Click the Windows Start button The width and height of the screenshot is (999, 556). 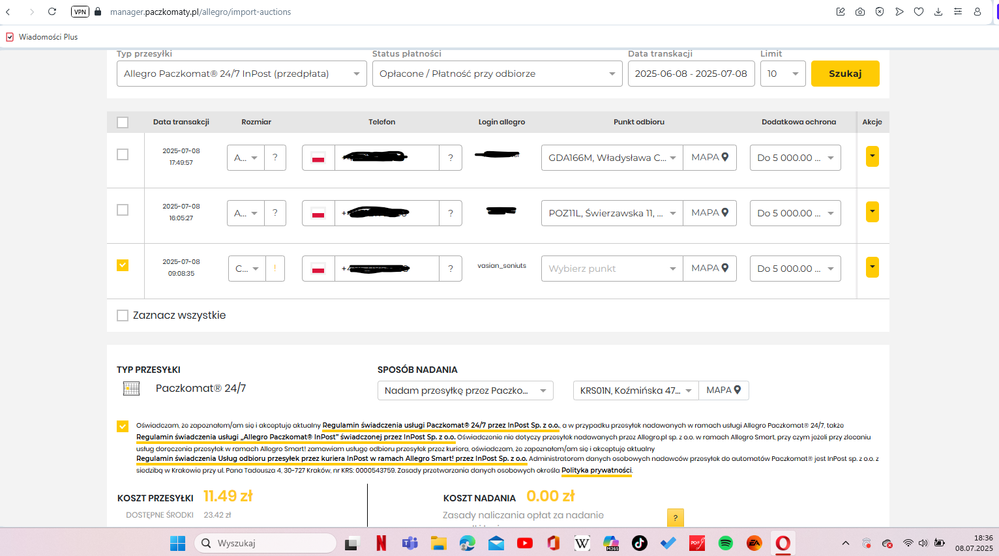178,543
